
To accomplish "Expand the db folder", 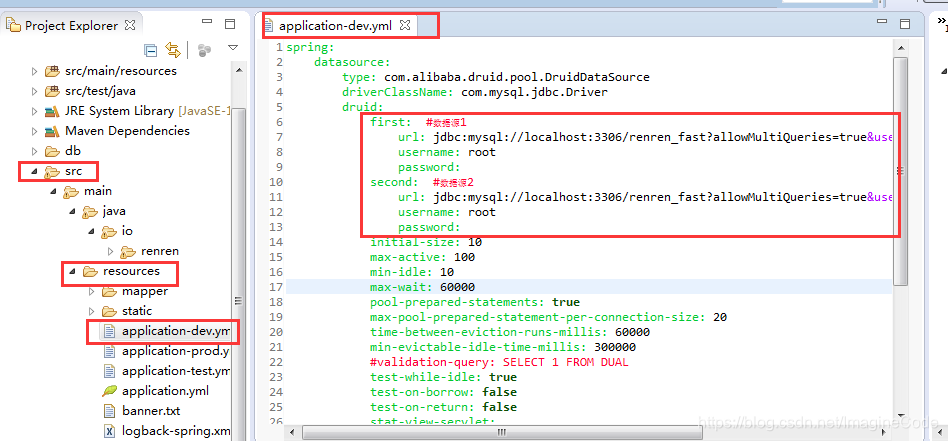I will click(x=34, y=151).
